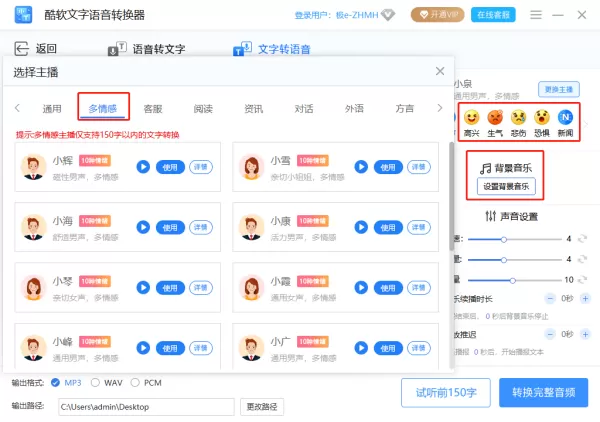Increase playback delay seconds

pos(585,334)
